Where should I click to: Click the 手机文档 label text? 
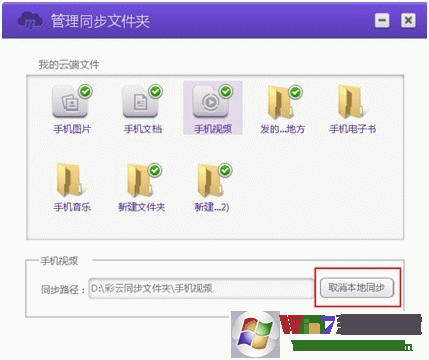[143, 129]
